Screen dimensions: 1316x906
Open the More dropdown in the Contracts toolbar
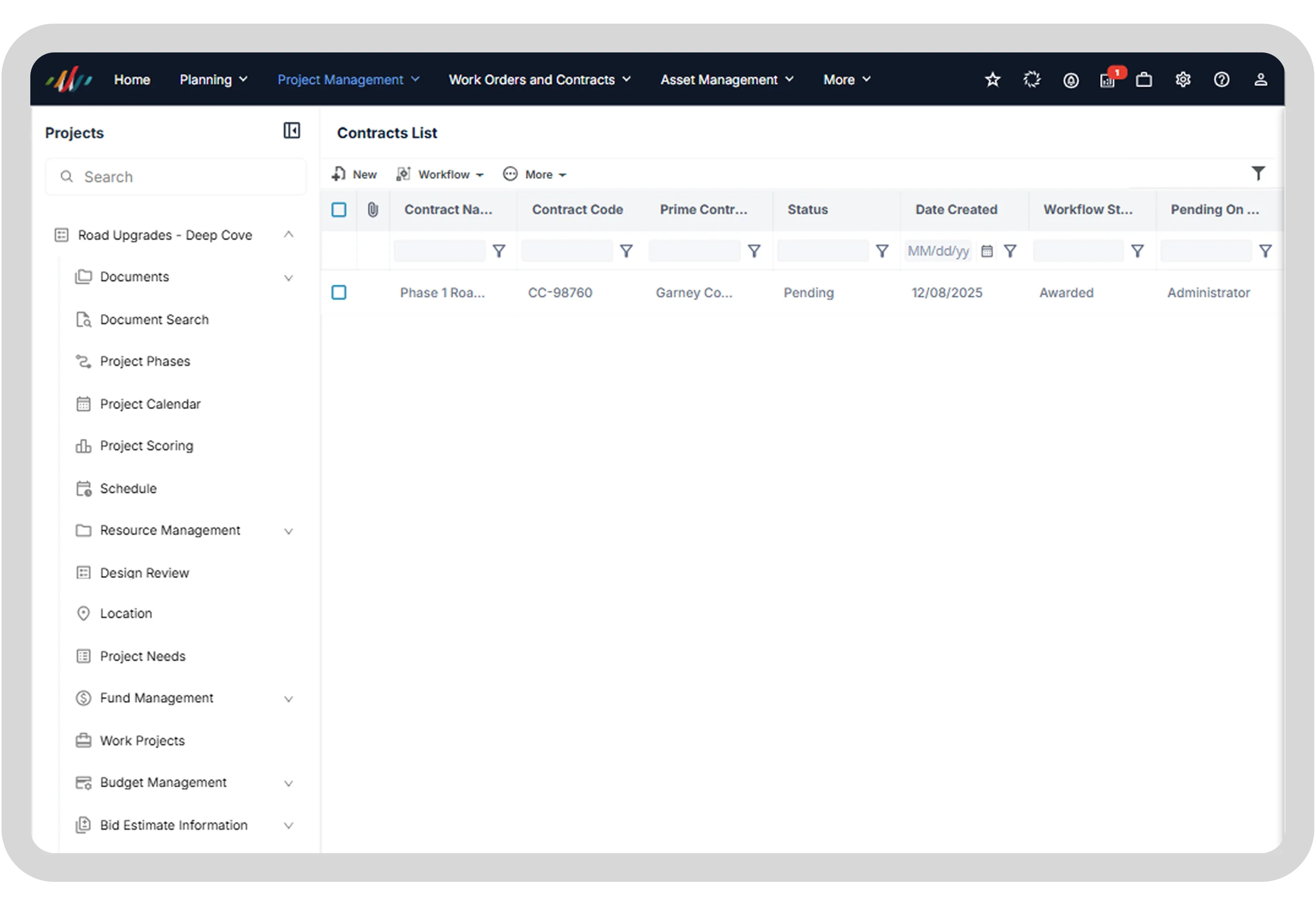click(534, 174)
